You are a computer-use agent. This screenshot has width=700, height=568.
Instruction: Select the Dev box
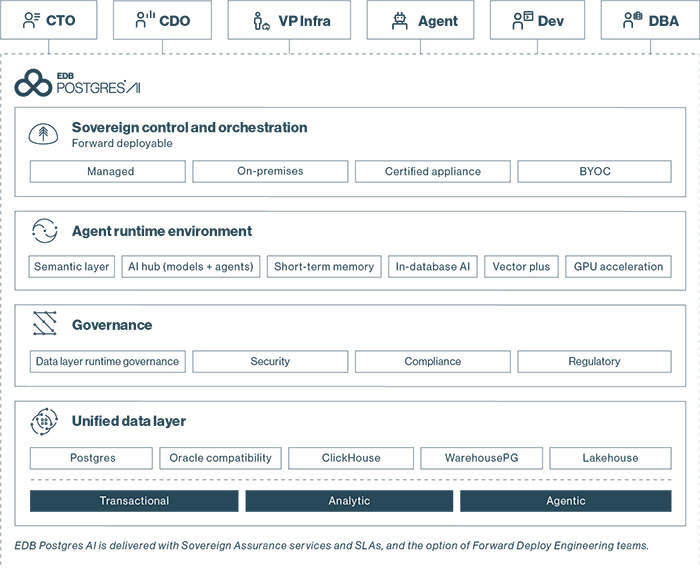538,20
